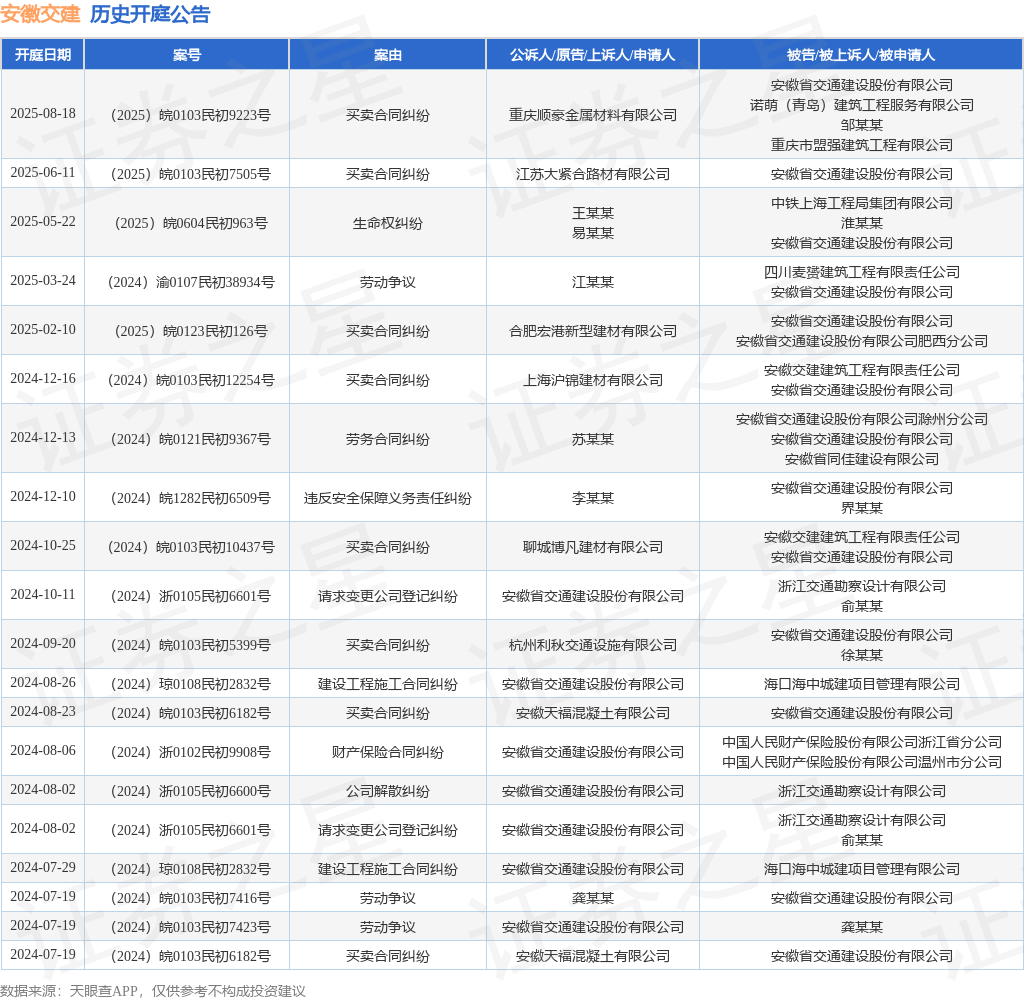Select case number (2025)皖0123民初126号

click(187, 331)
